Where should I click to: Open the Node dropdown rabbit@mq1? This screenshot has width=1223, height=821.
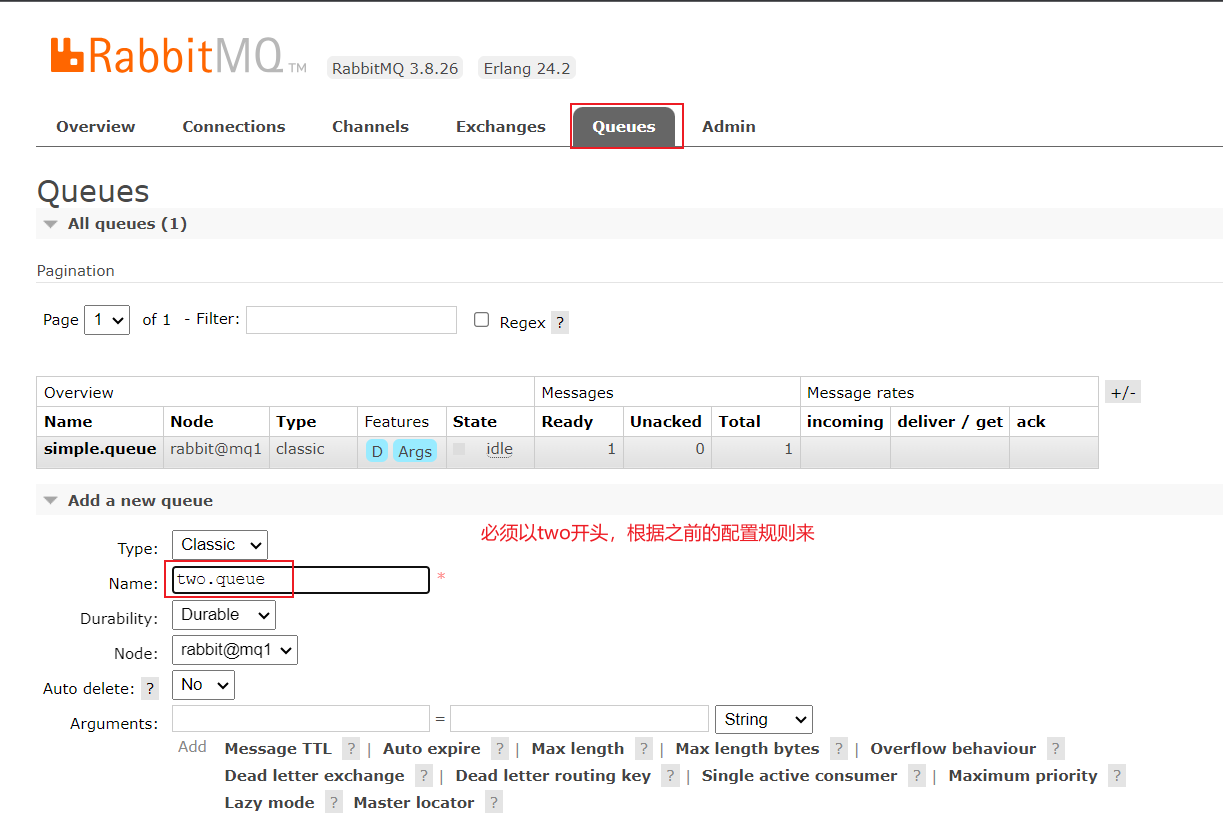[x=235, y=650]
